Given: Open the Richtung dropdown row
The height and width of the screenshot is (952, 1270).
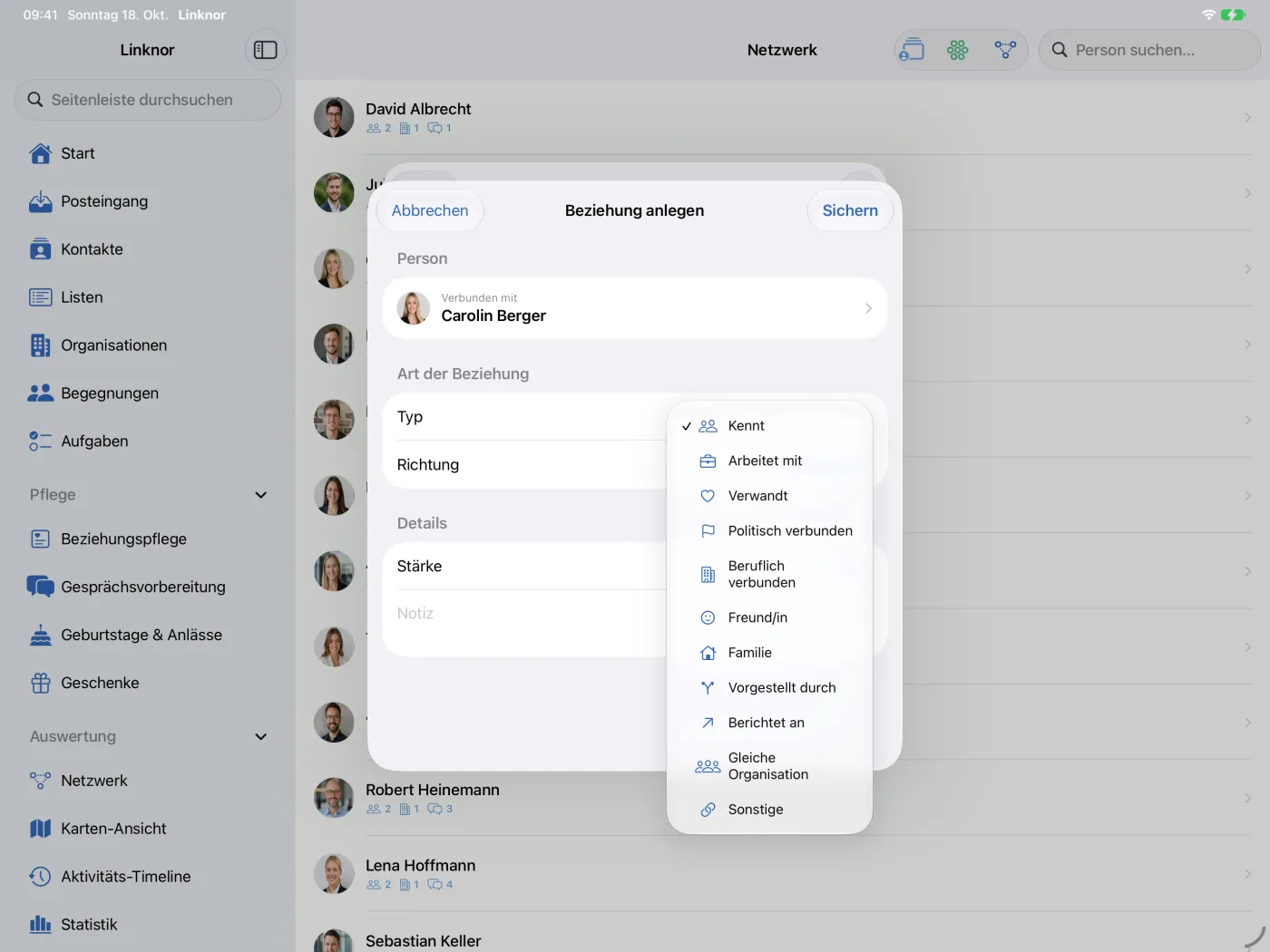Looking at the screenshot, I should (x=635, y=465).
